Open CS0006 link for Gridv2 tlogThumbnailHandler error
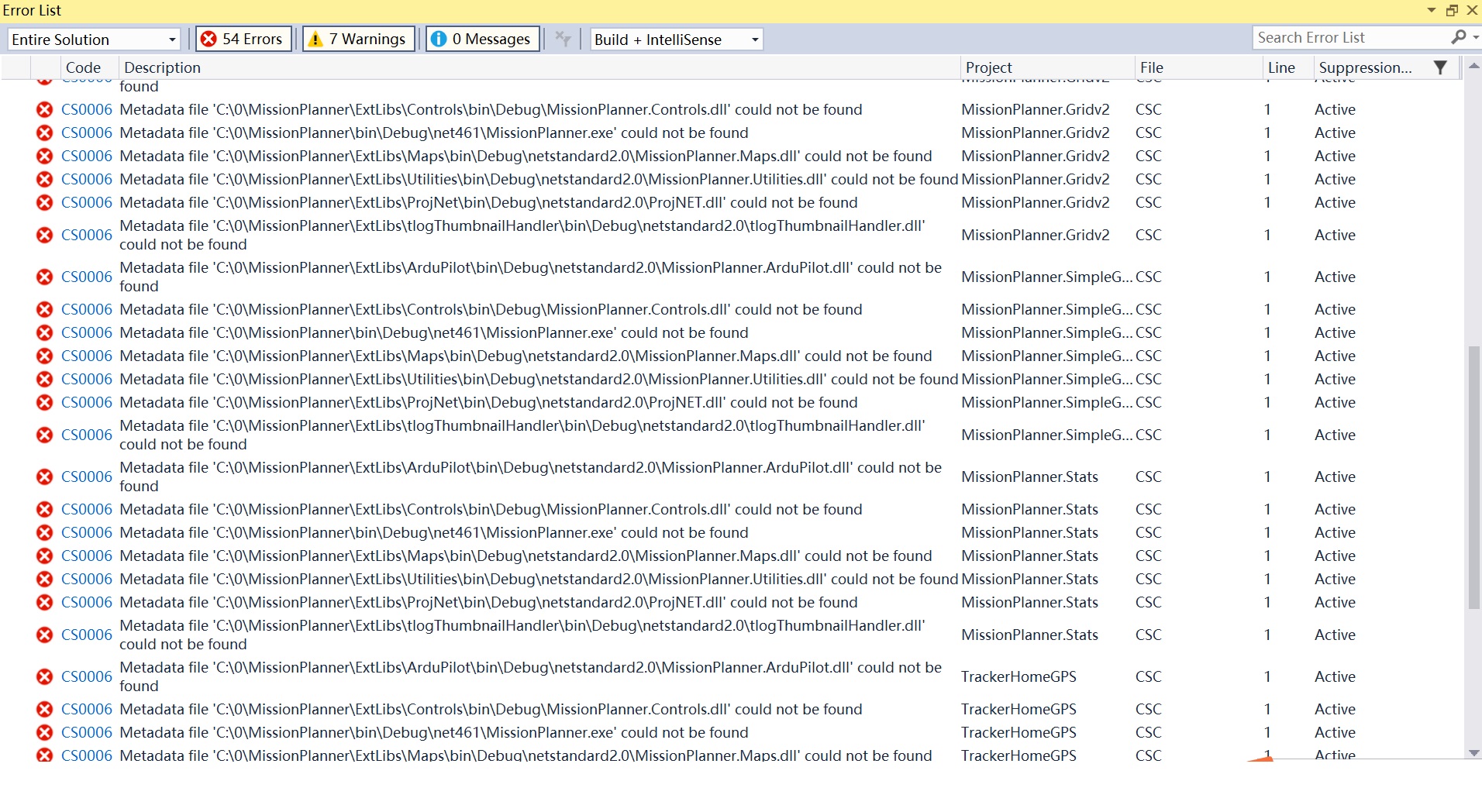The width and height of the screenshot is (1482, 812). tap(86, 235)
